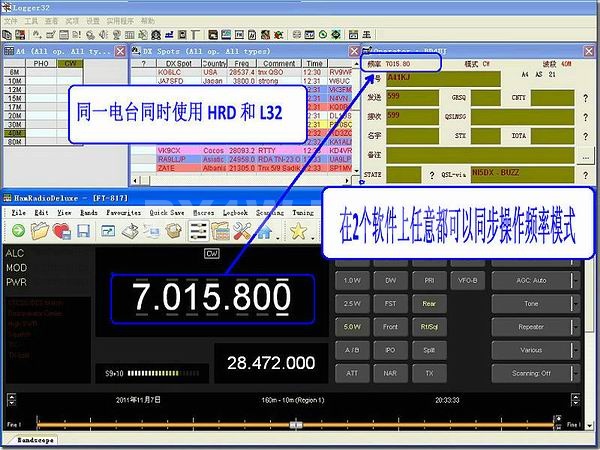Click the blue floppy disk Quick Save icon
600x450 pixels.
(x=84, y=231)
